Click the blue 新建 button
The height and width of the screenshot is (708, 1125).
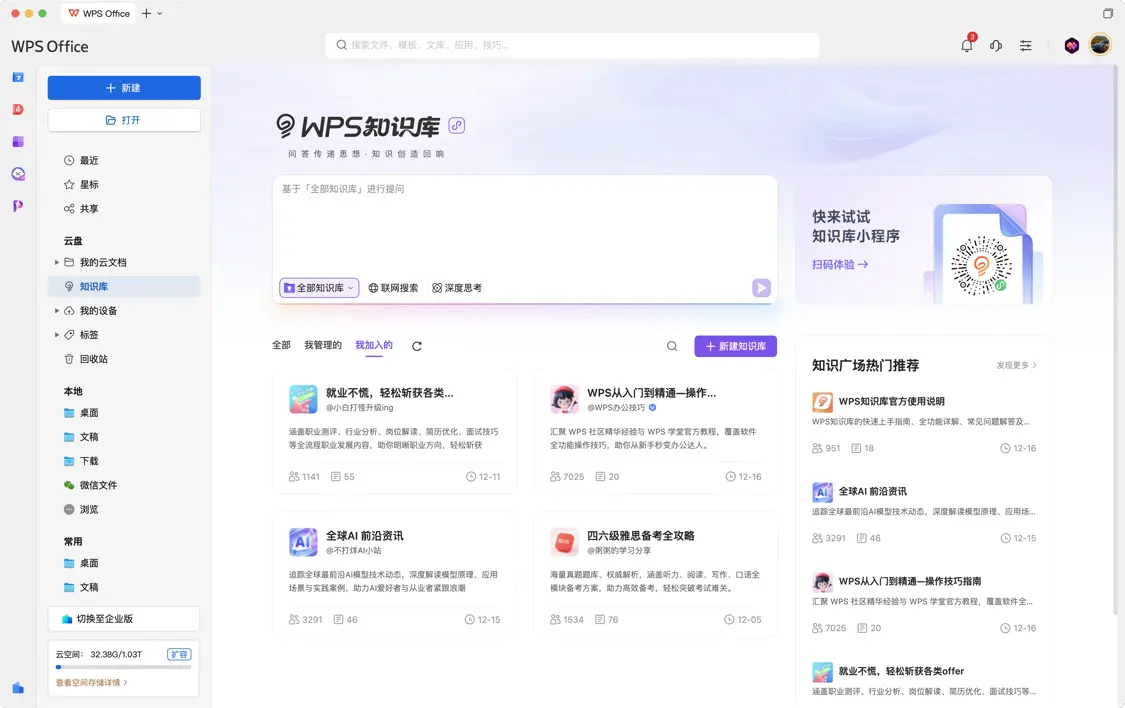[x=124, y=88]
